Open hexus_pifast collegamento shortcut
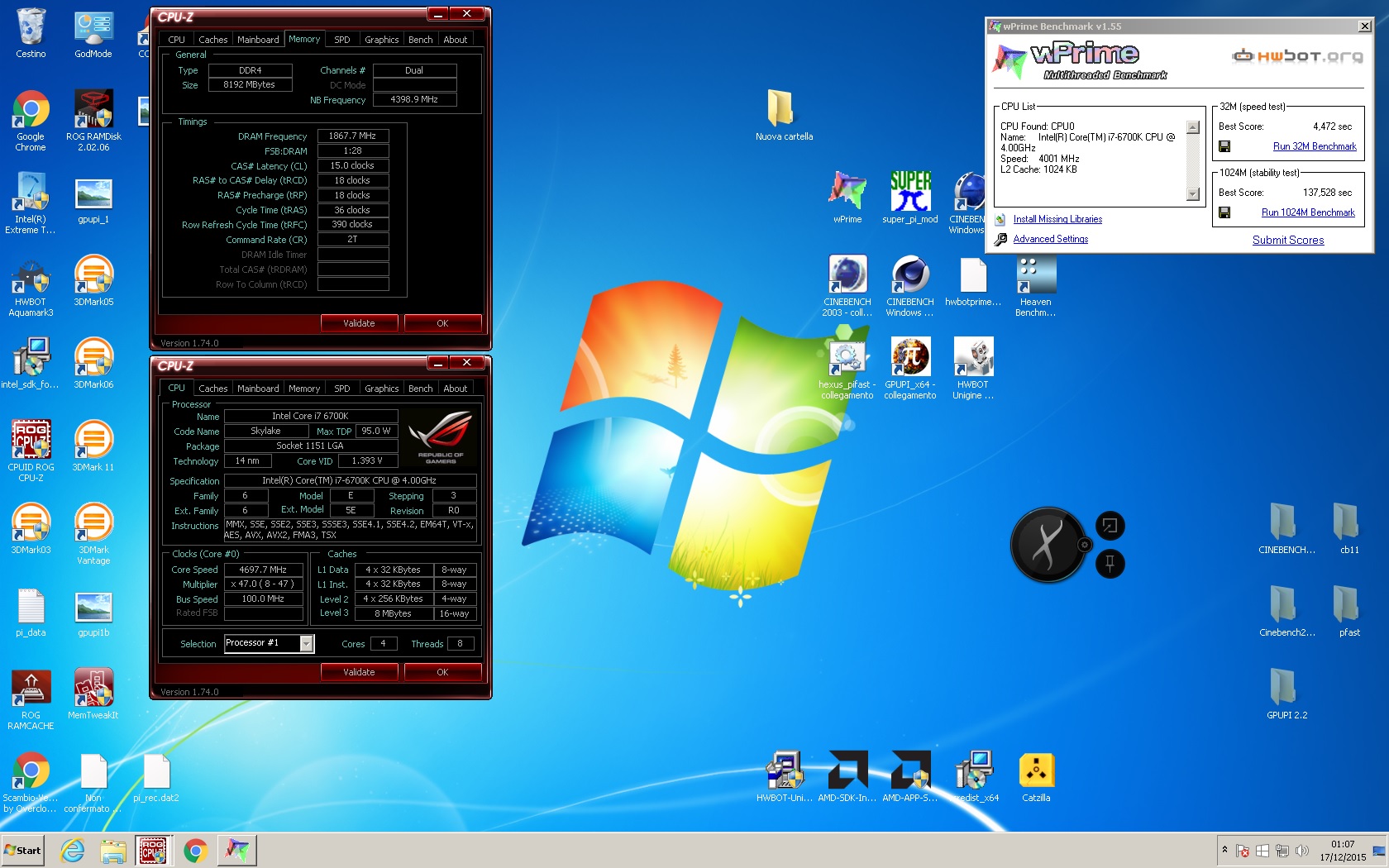The height and width of the screenshot is (868, 1389). click(x=847, y=368)
